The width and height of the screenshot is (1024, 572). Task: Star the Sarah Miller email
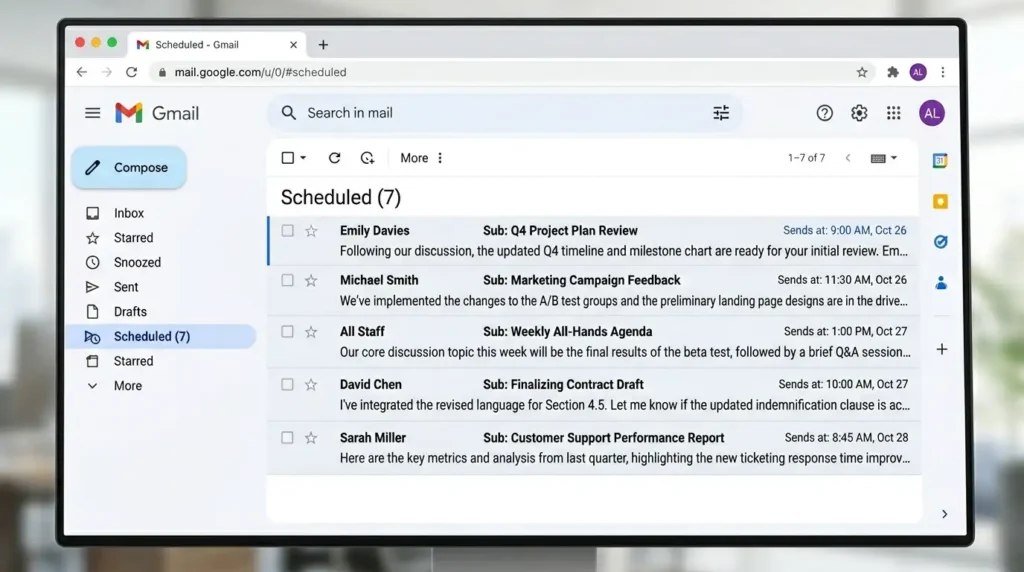311,437
